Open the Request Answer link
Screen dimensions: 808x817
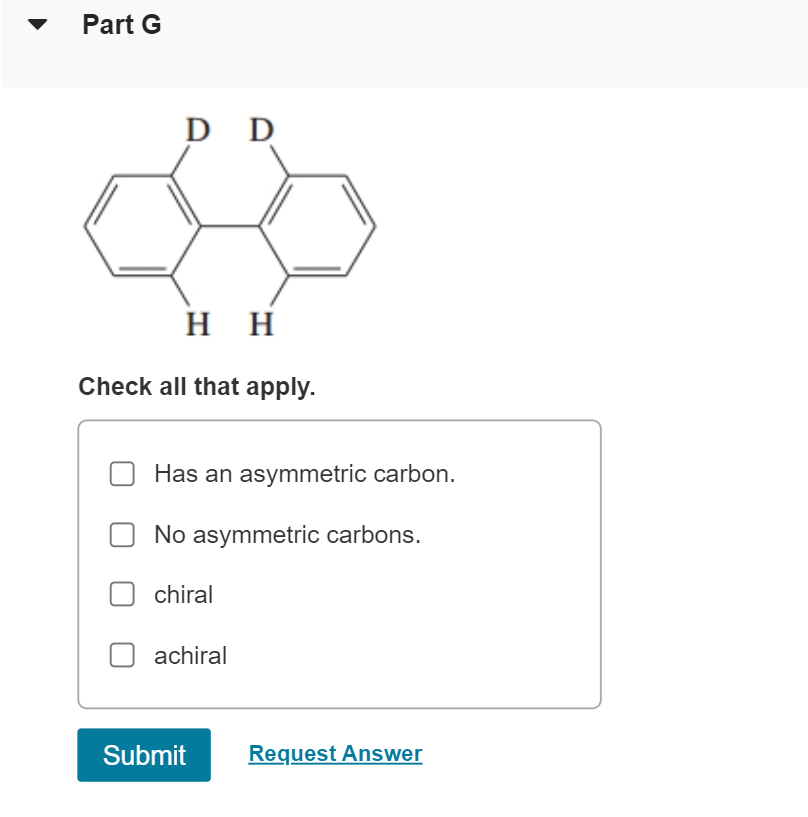(x=335, y=754)
